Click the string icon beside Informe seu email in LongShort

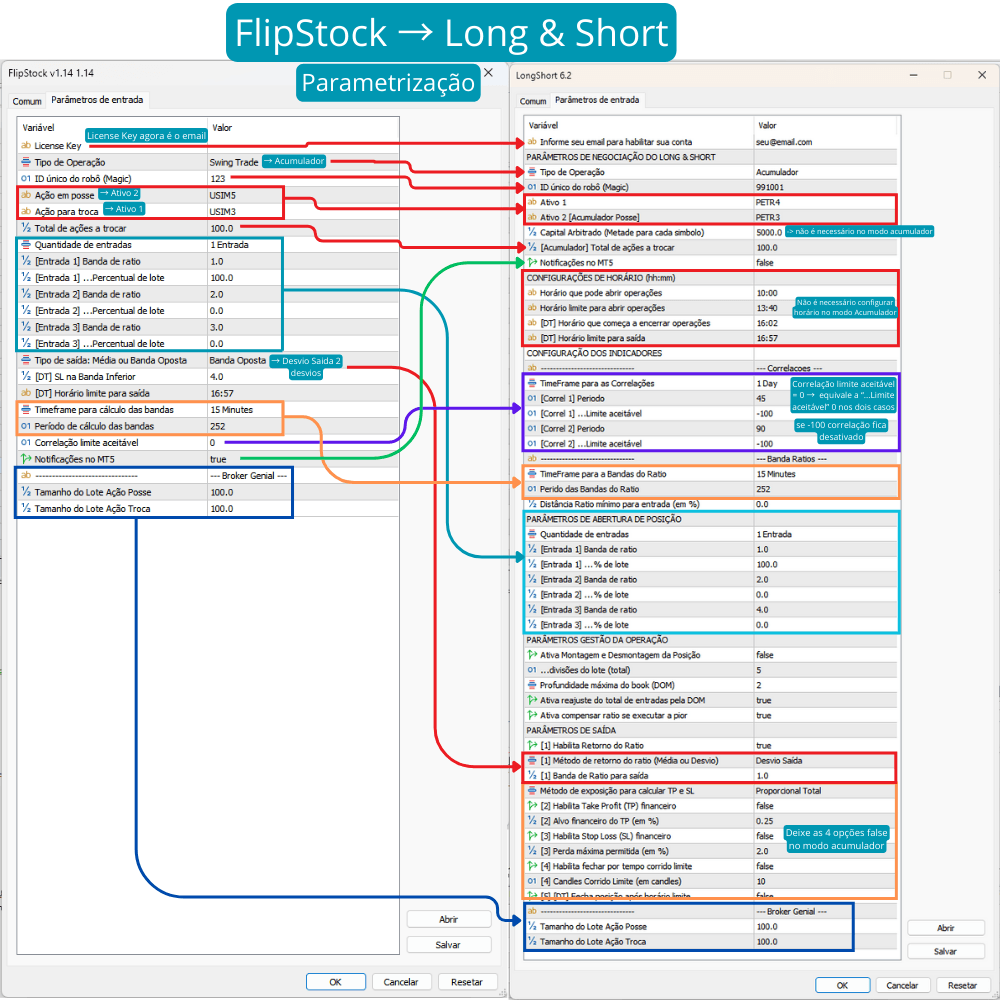pos(532,142)
